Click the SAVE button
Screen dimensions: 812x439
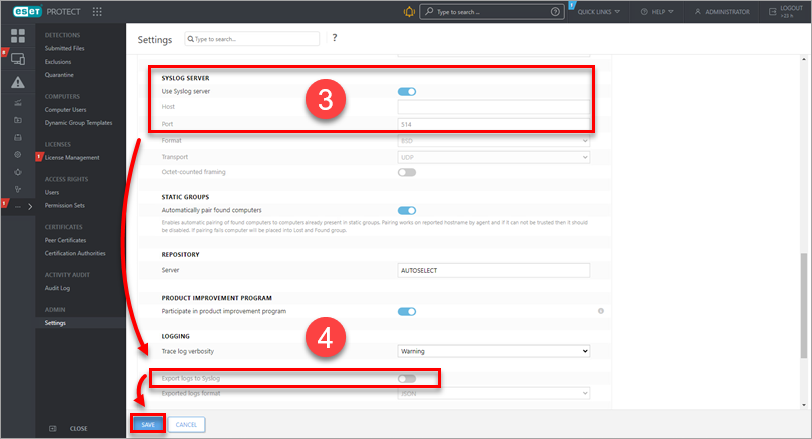[x=148, y=425]
